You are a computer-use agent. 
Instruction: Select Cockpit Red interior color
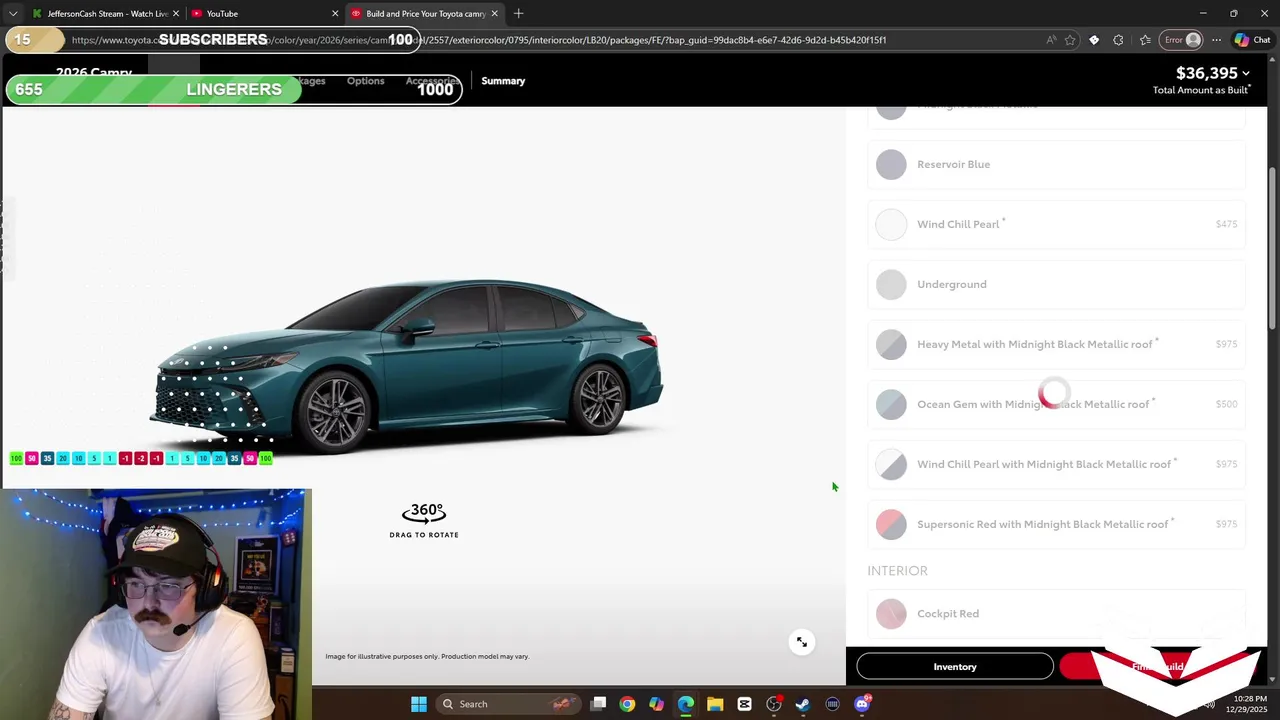tap(1056, 614)
